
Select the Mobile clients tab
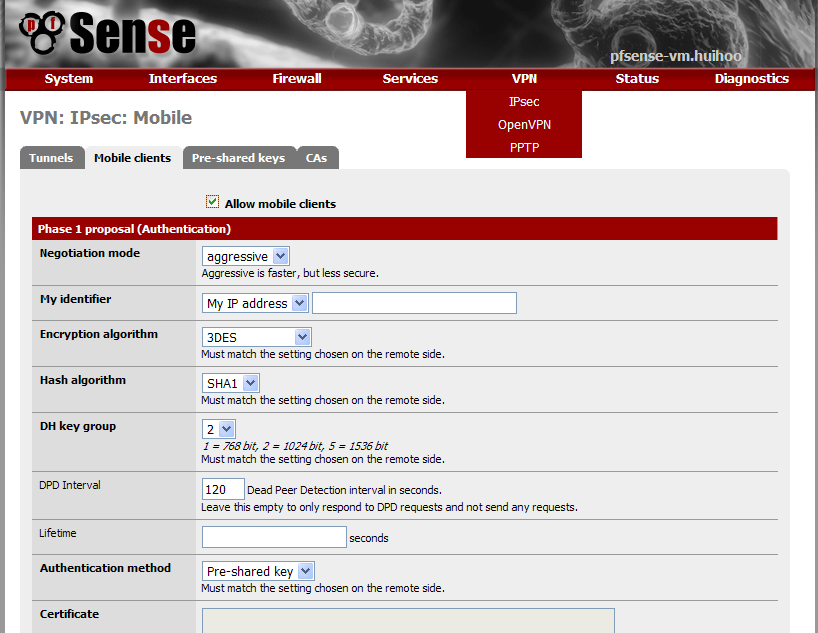[132, 158]
